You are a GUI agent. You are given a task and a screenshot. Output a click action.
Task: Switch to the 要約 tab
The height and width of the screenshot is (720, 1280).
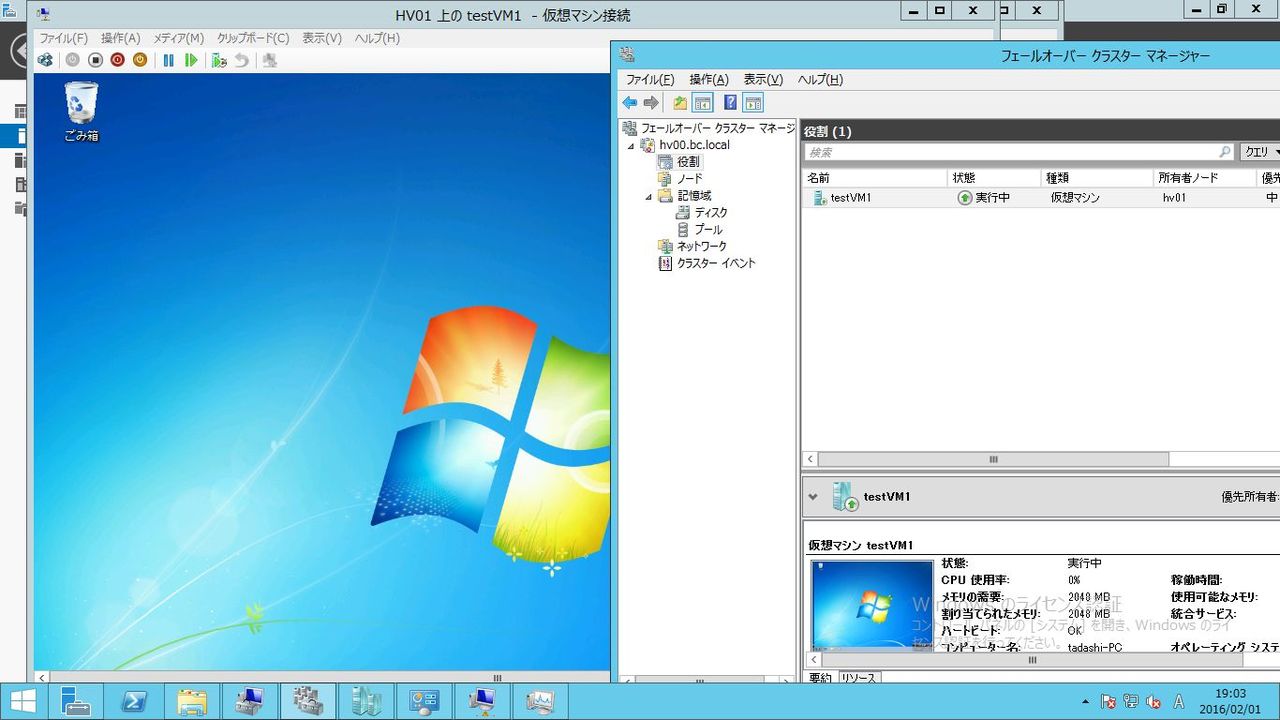pos(819,678)
